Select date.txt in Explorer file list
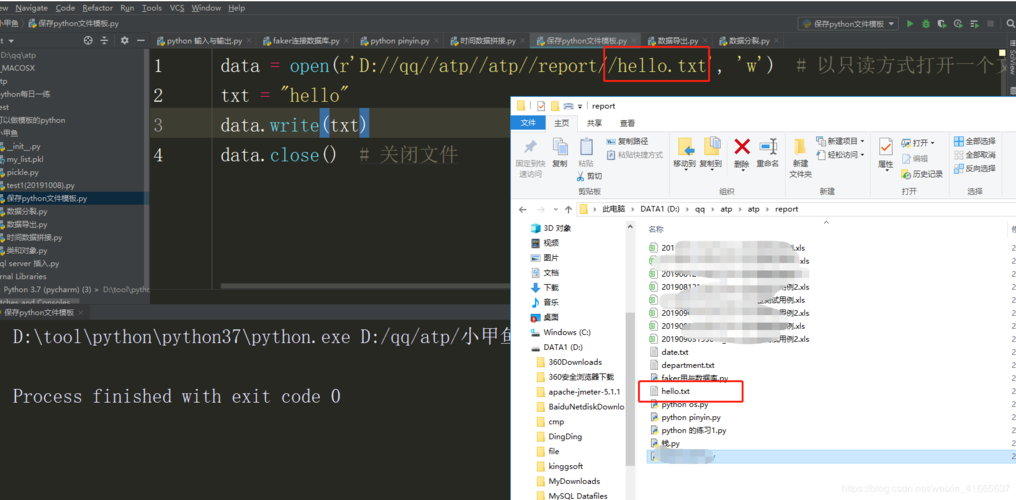The image size is (1016, 500). [675, 352]
